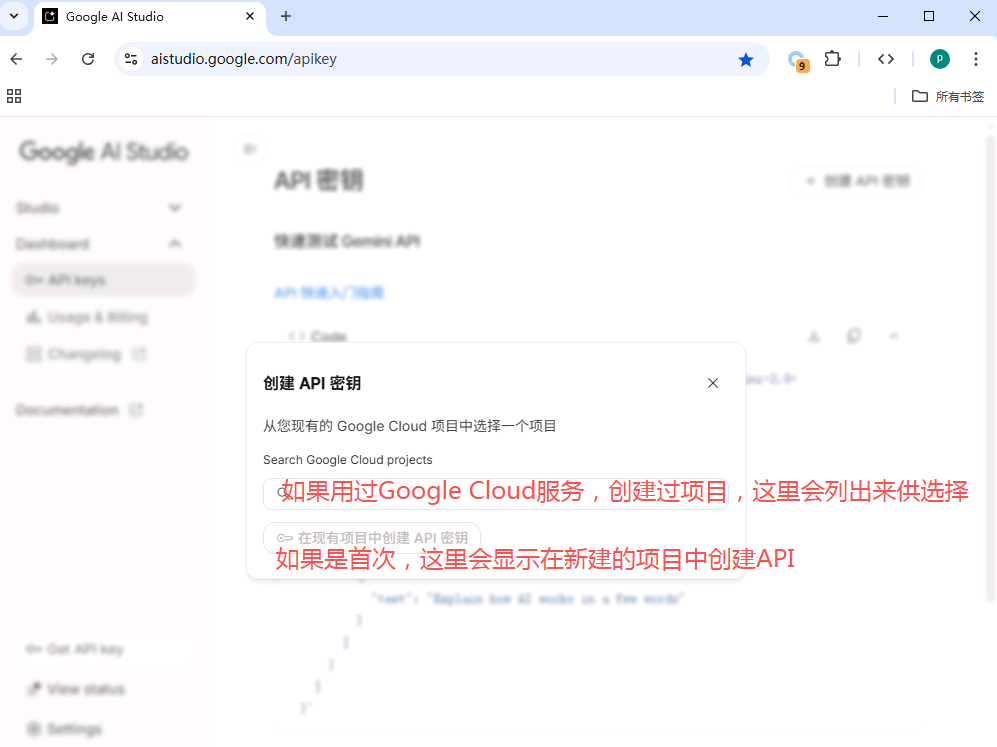Open View status in sidebar

[76, 689]
